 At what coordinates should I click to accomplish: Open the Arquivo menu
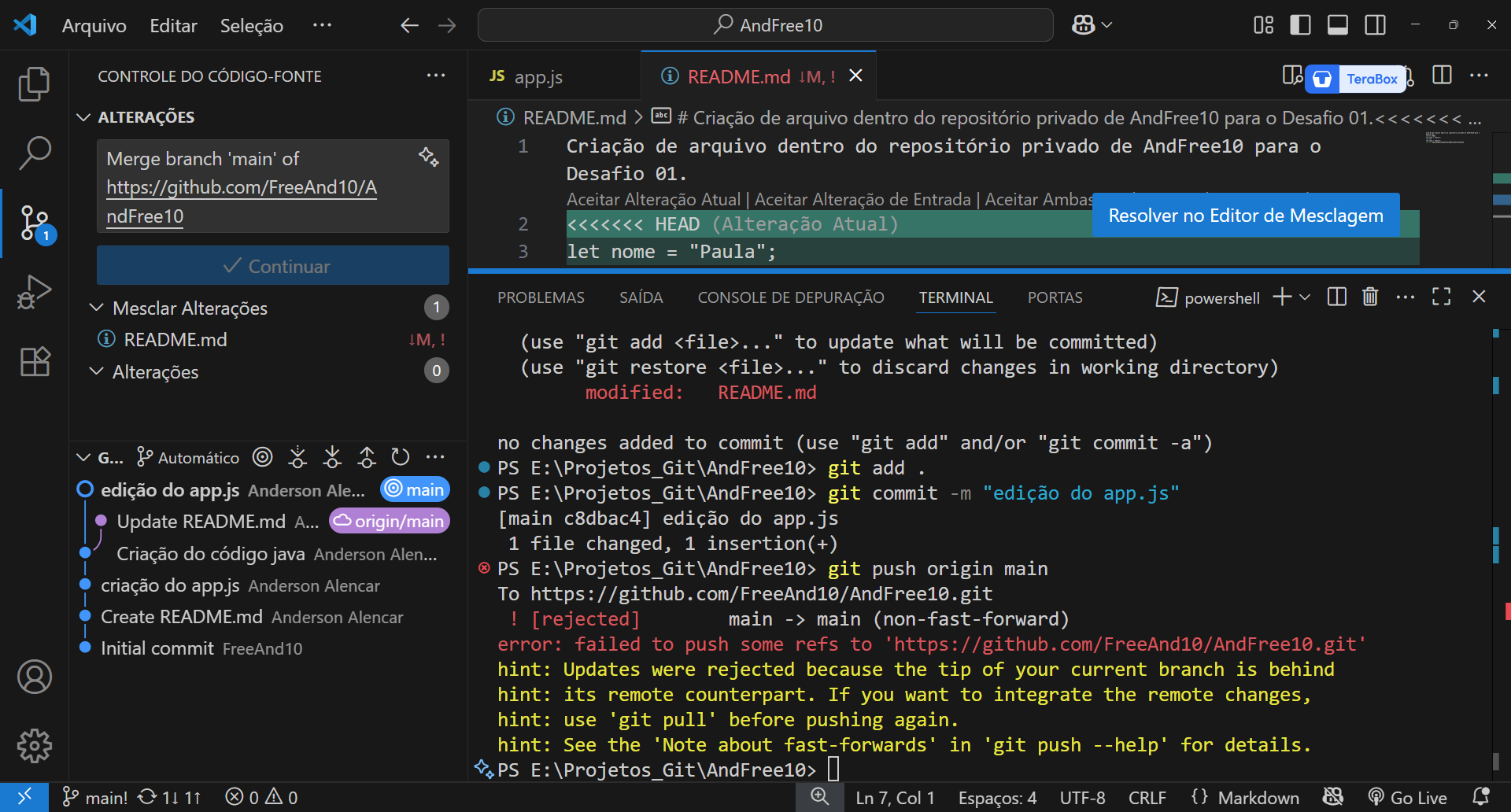pos(94,25)
